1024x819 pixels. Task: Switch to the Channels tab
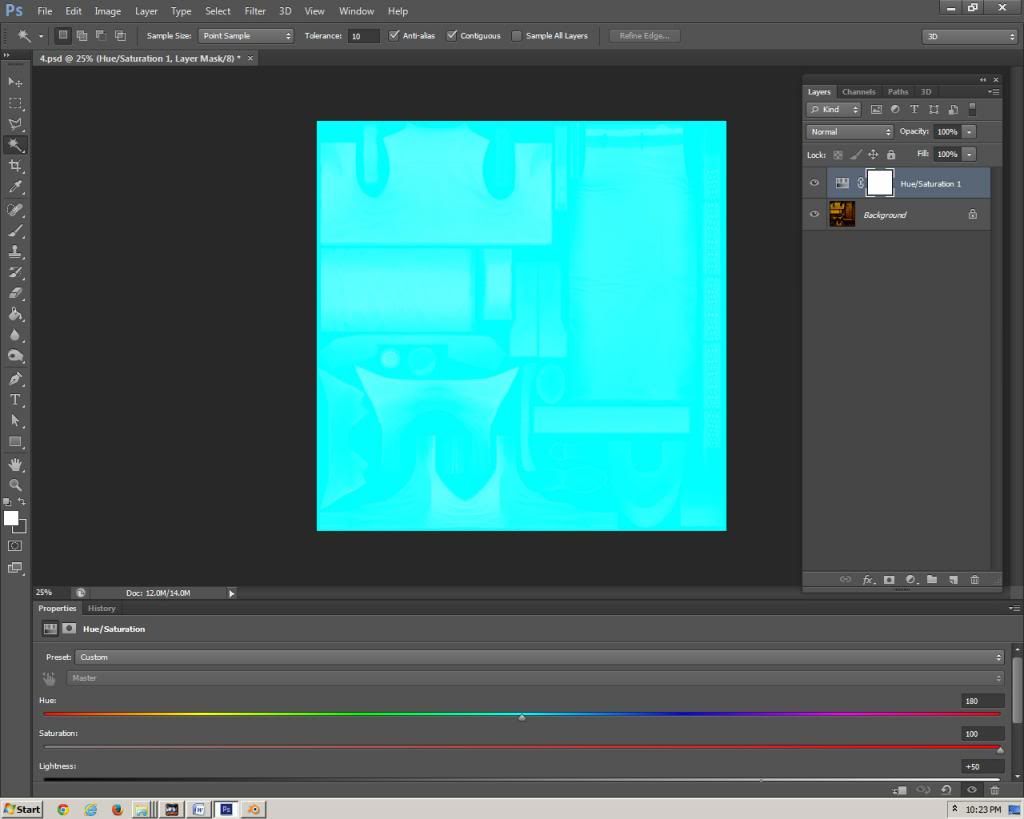[x=858, y=92]
